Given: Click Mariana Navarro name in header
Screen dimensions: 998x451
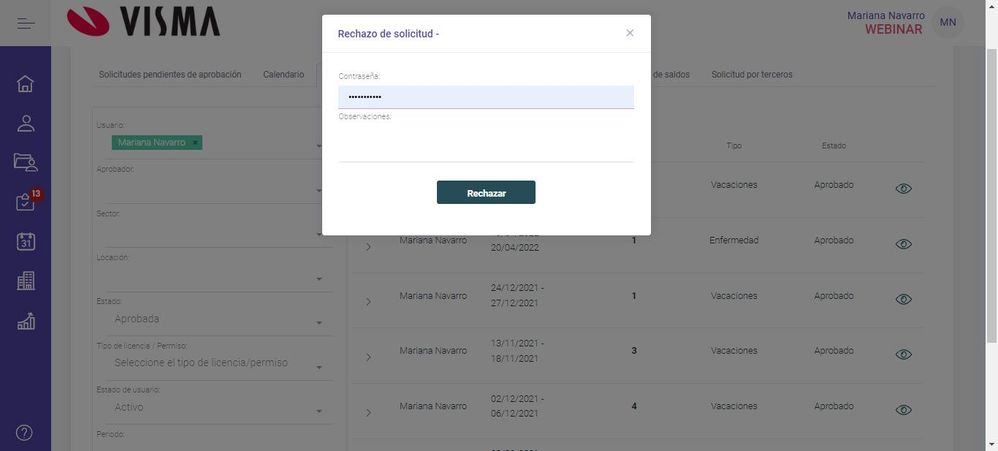Looking at the screenshot, I should click(885, 15).
